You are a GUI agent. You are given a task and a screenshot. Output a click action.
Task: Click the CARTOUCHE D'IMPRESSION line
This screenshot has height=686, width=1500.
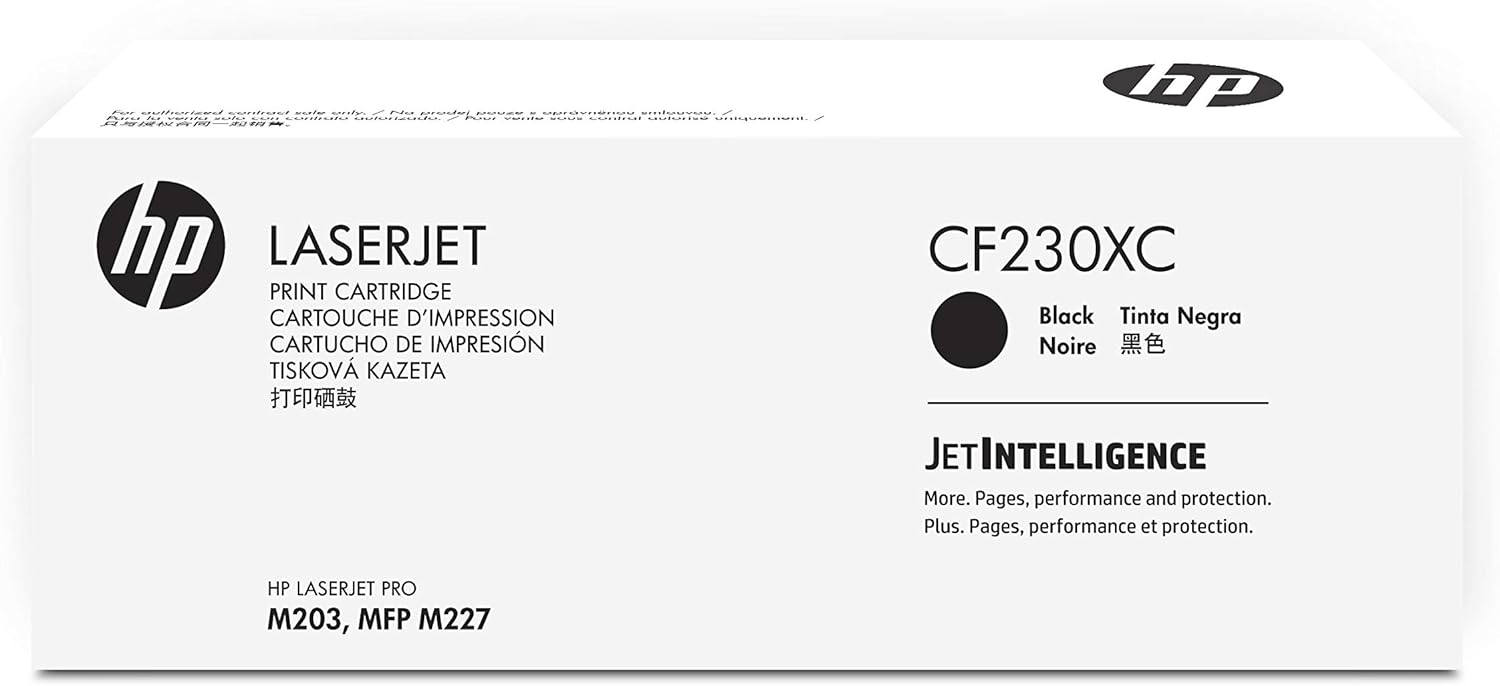pos(411,318)
